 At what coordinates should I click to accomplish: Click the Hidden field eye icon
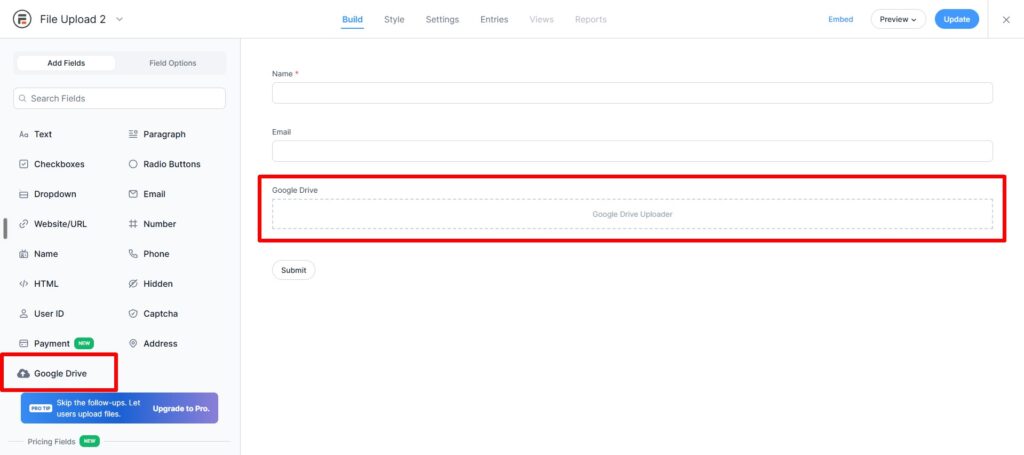(x=133, y=284)
